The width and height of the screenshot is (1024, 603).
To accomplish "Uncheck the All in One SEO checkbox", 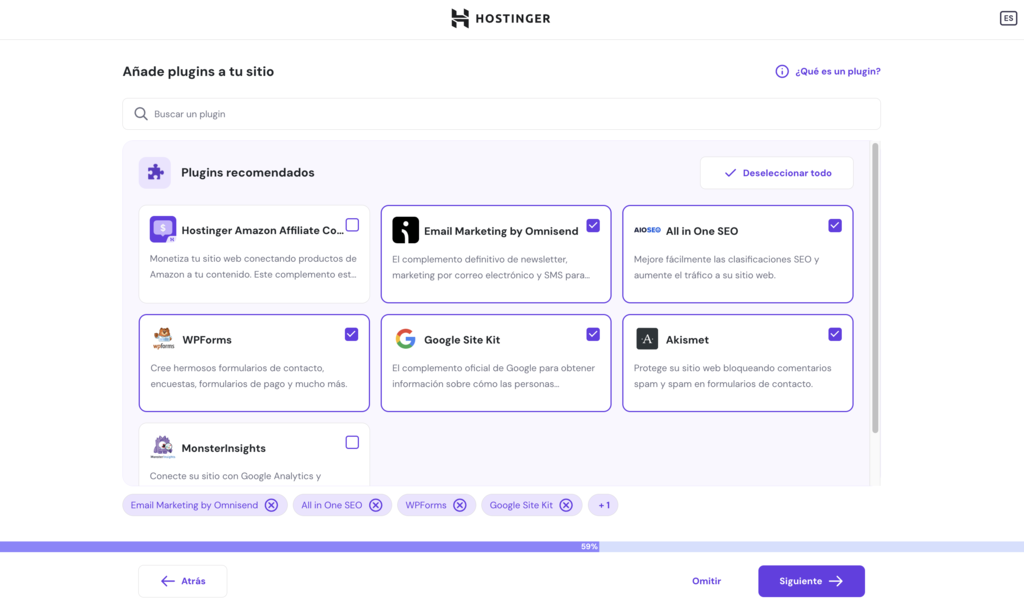I will (835, 225).
